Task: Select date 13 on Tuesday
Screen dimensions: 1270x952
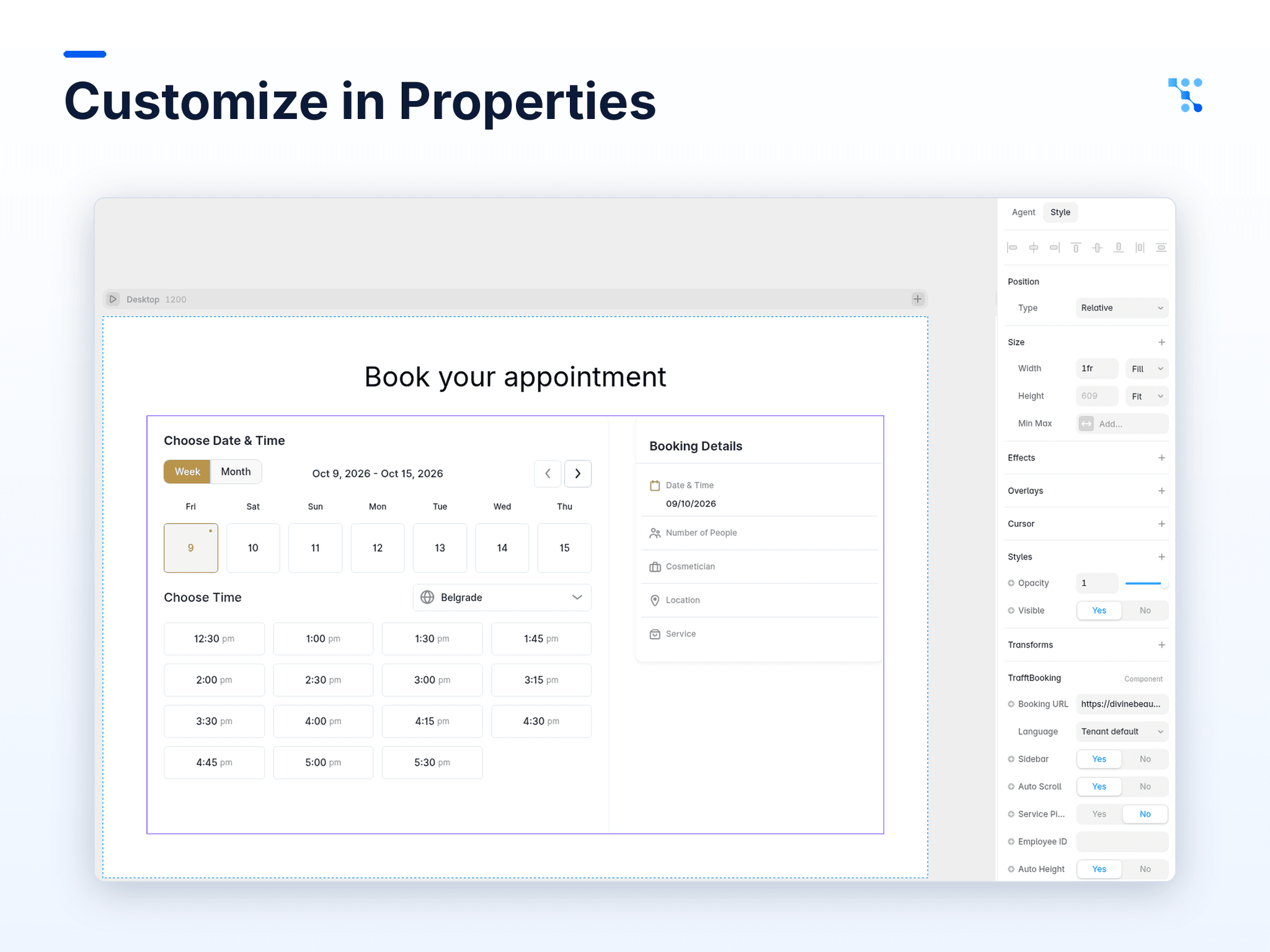Action: (440, 548)
